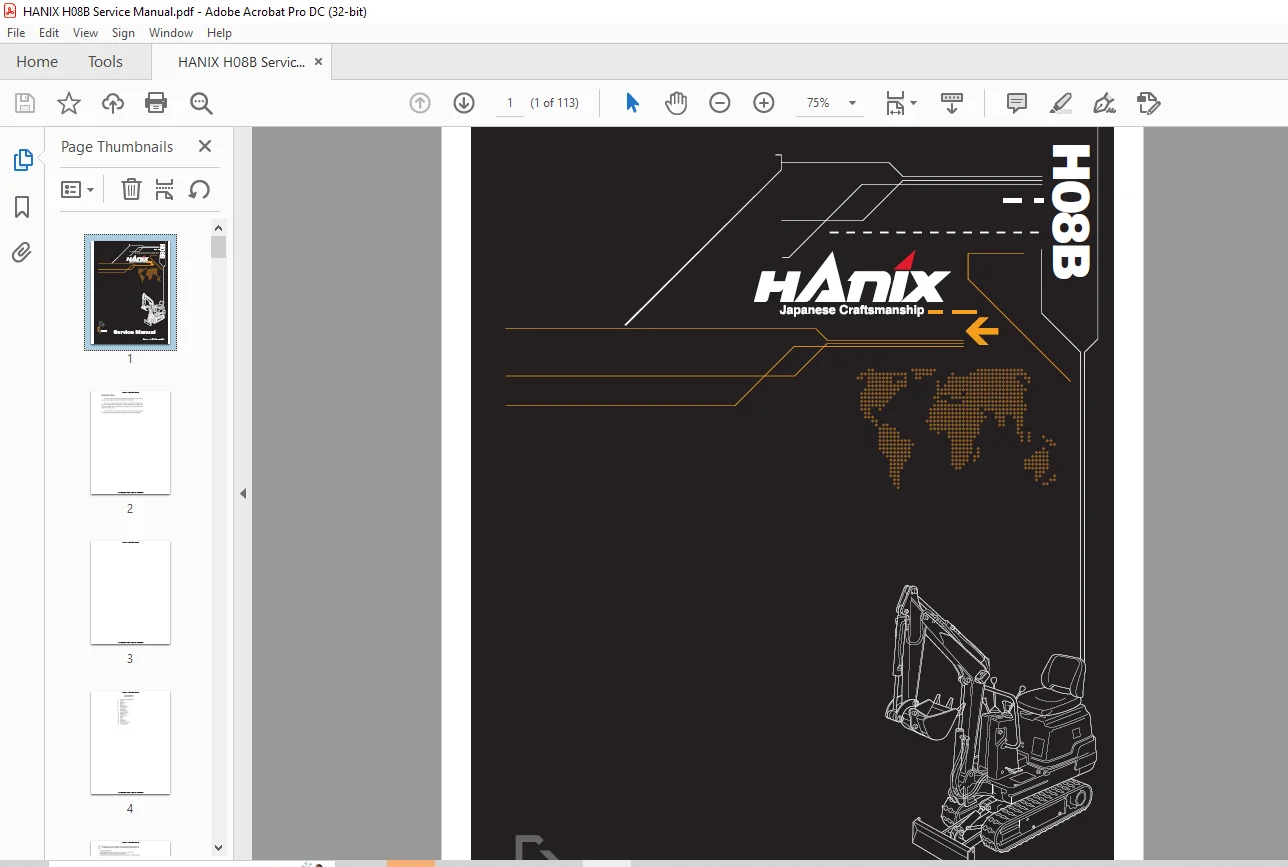Click the thumbnails scrollbar down arrow

click(219, 847)
